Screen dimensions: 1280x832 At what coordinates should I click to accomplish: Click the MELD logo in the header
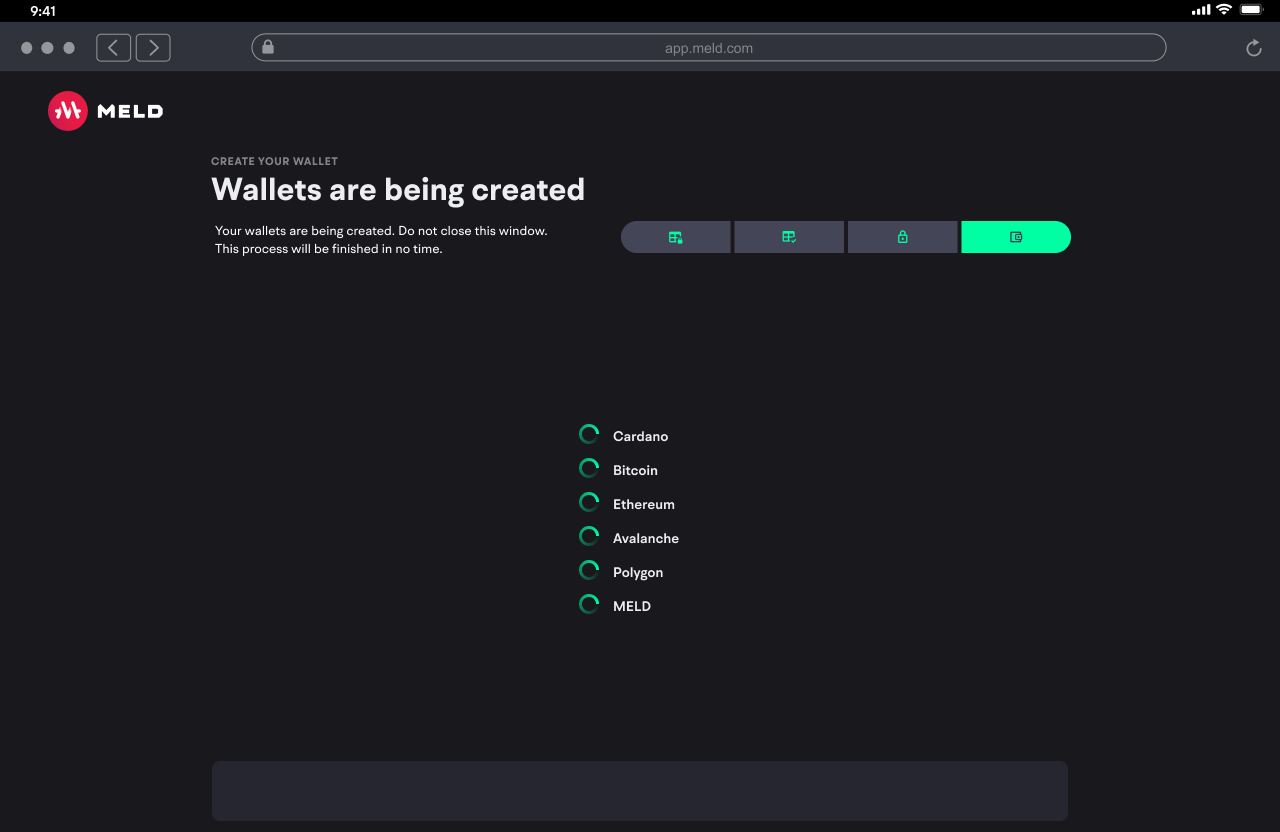point(106,111)
